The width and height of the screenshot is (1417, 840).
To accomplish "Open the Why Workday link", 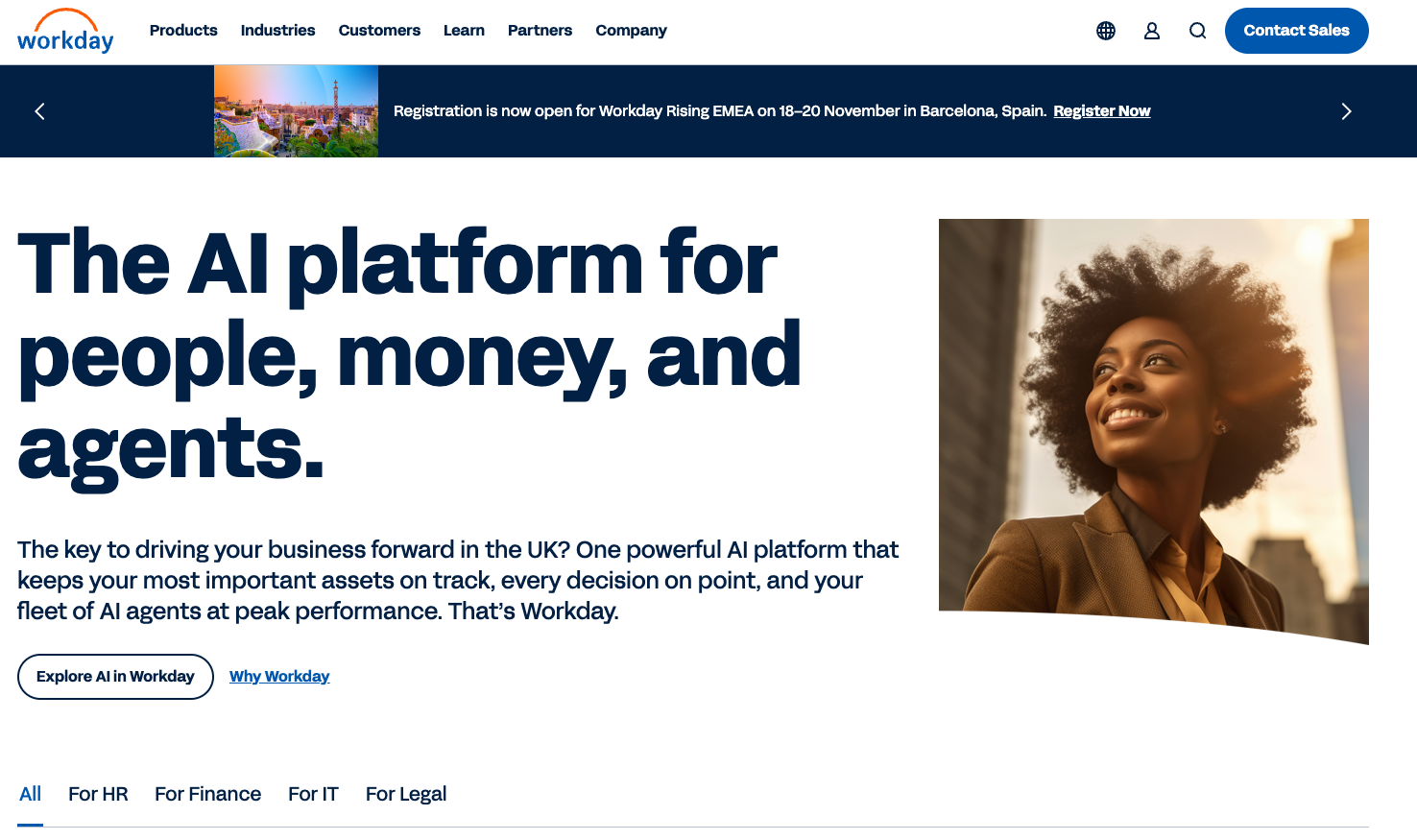I will pyautogui.click(x=279, y=677).
